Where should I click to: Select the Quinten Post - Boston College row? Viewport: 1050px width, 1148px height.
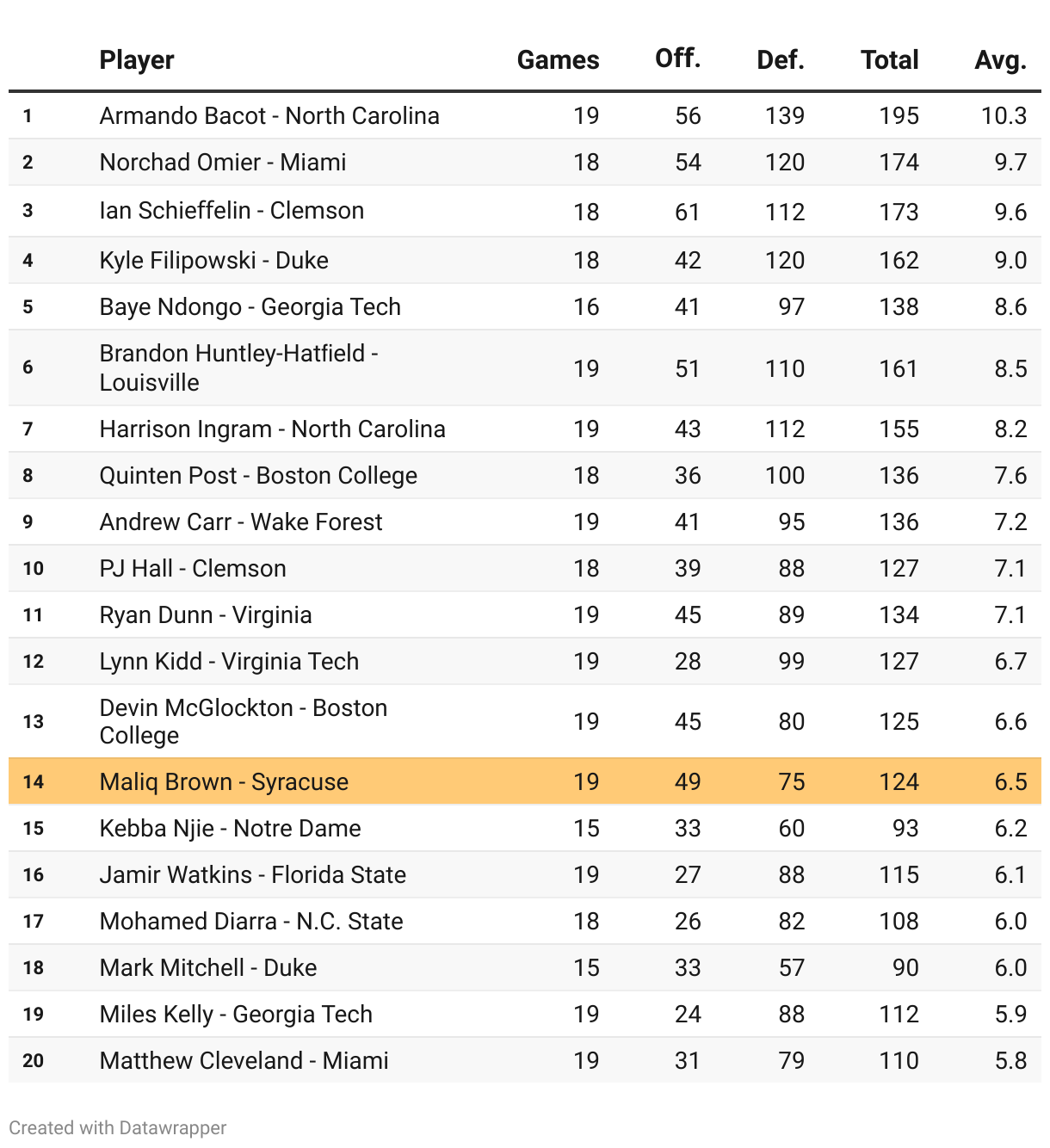258,475
